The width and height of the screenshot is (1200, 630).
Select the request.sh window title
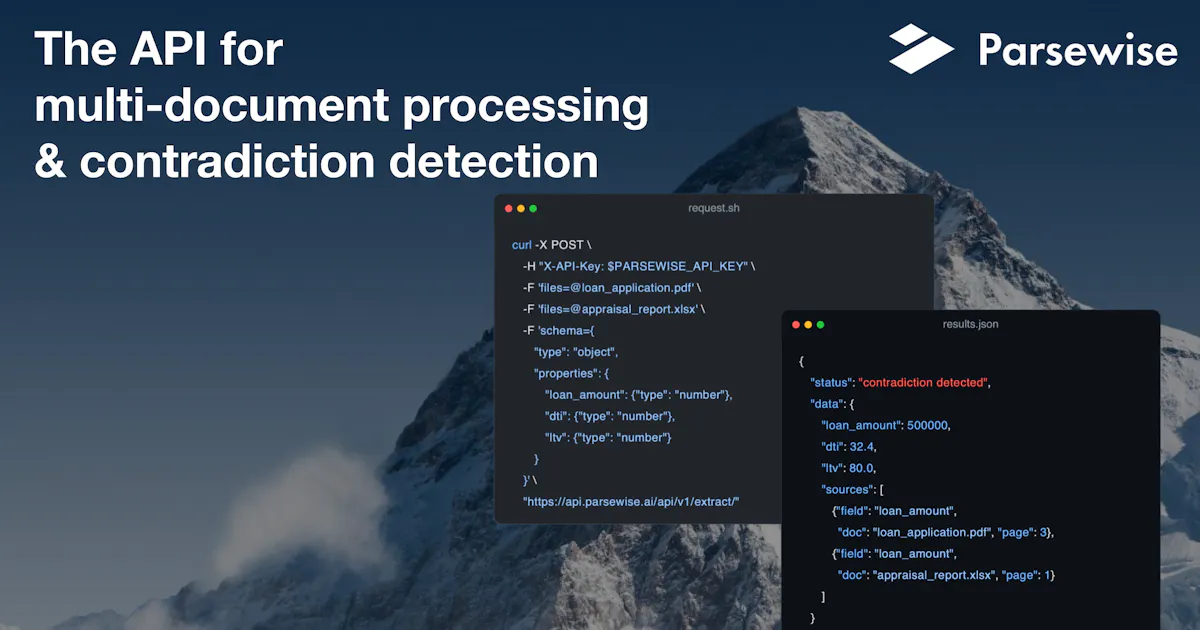[714, 208]
